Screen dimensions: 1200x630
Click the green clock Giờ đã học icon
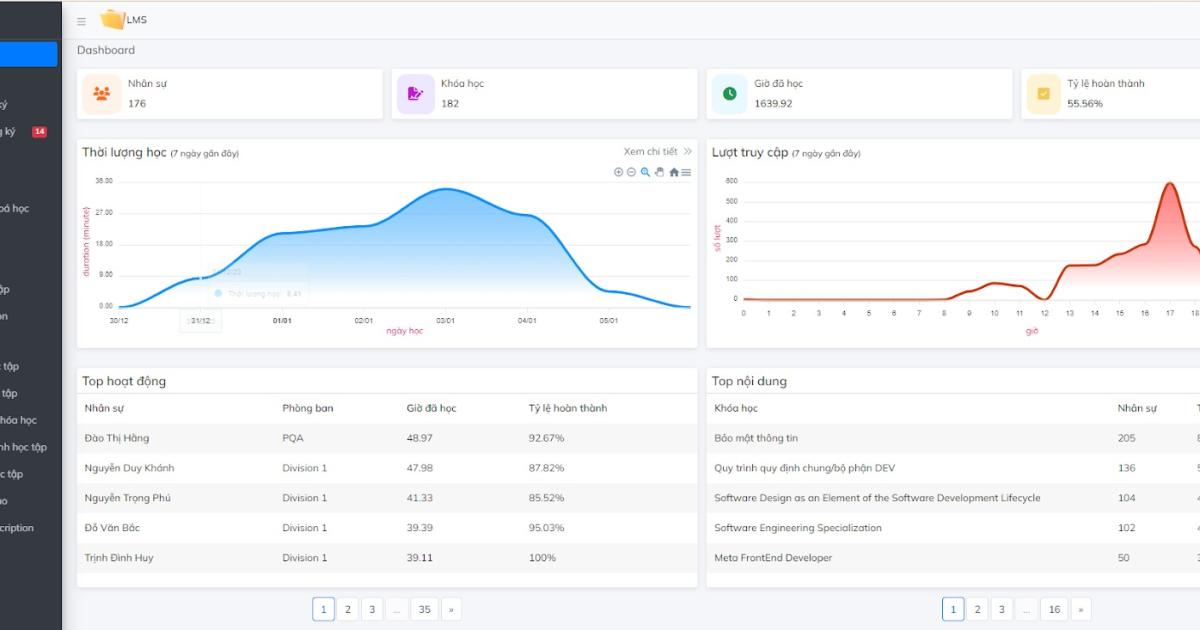pyautogui.click(x=729, y=94)
